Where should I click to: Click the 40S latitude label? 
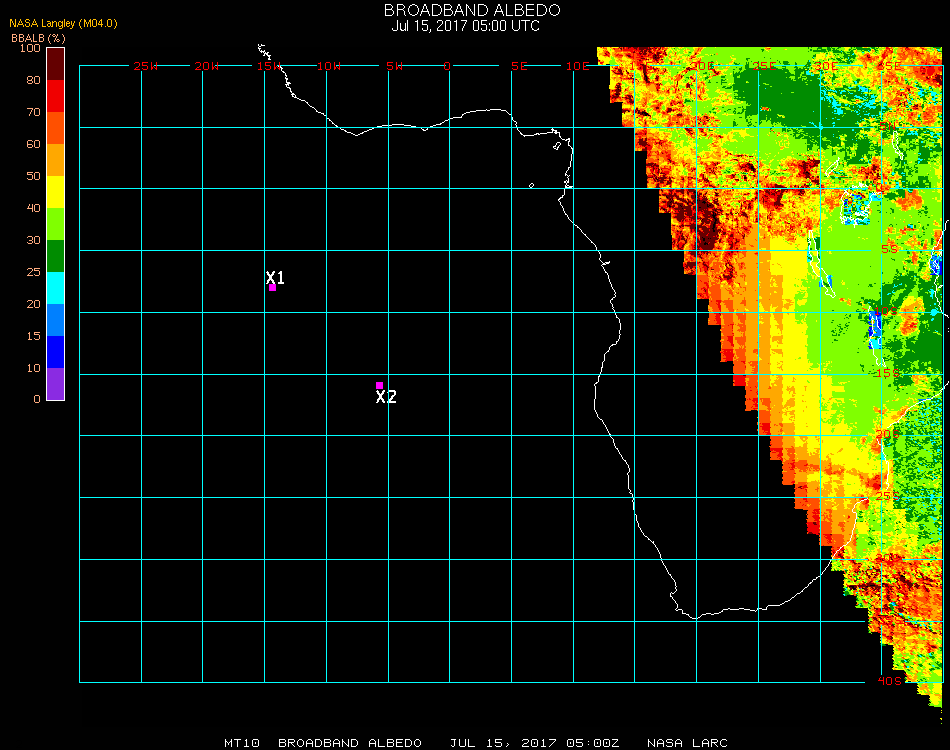pos(888,681)
